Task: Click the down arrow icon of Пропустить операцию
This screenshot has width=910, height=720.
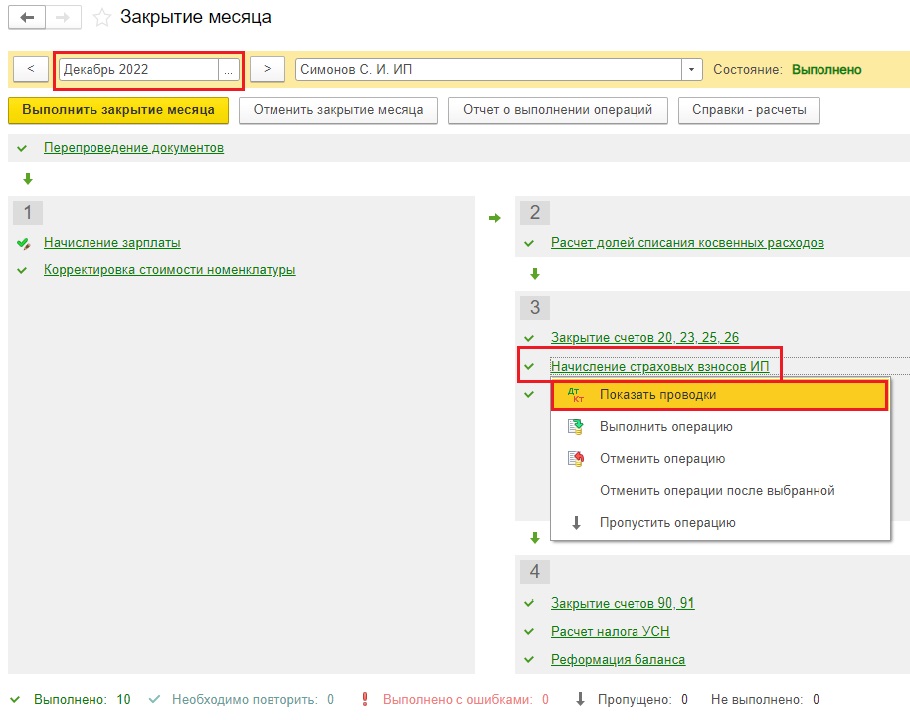Action: [x=576, y=523]
